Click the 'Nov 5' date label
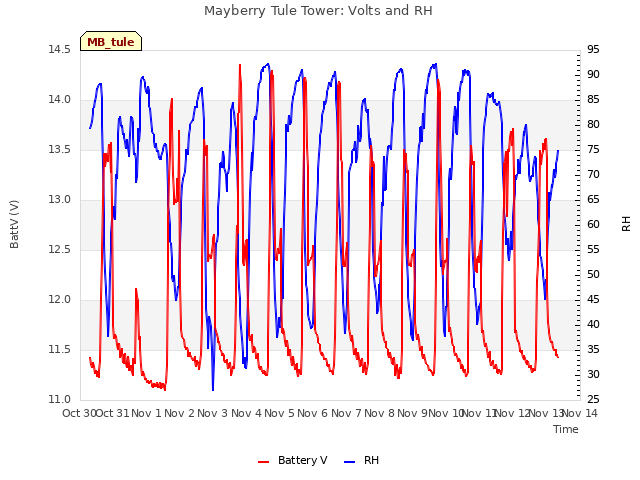640x480 pixels. [x=279, y=413]
